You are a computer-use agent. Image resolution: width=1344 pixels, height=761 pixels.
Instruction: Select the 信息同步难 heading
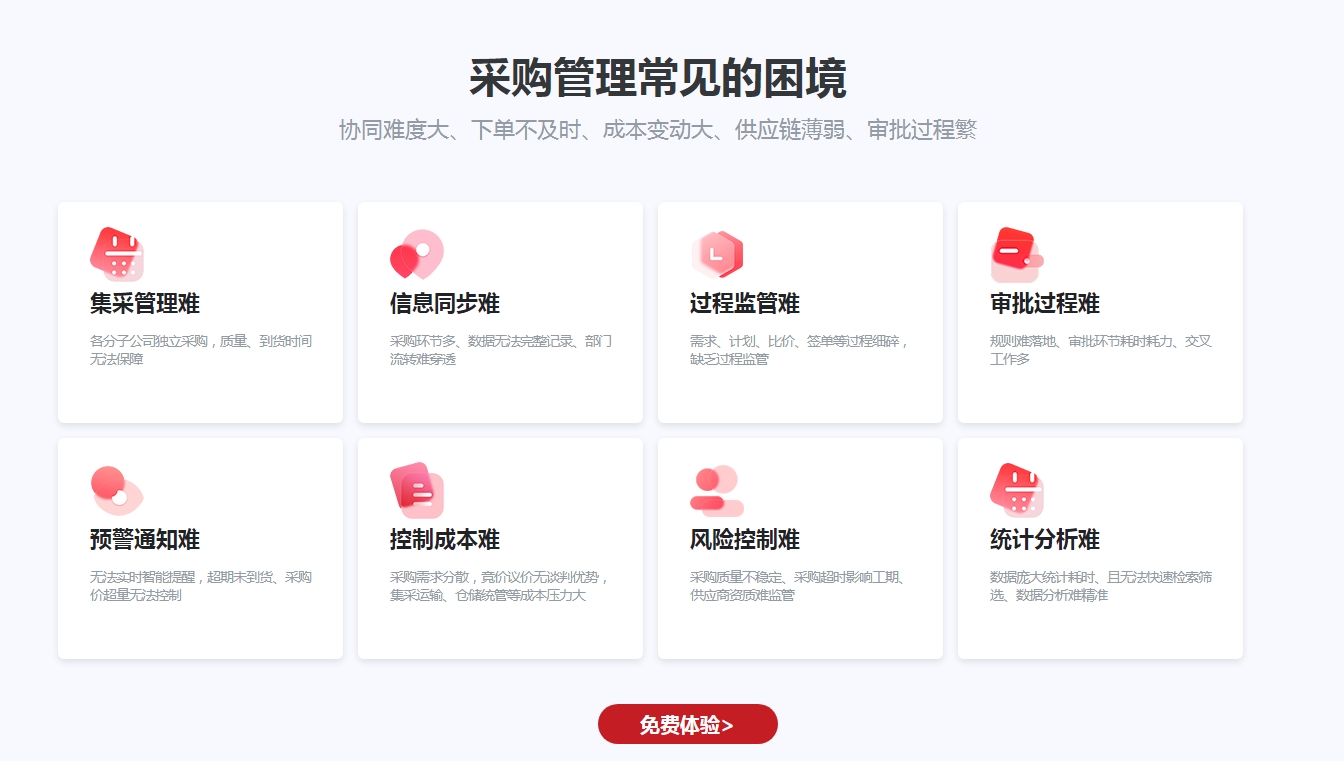(445, 304)
